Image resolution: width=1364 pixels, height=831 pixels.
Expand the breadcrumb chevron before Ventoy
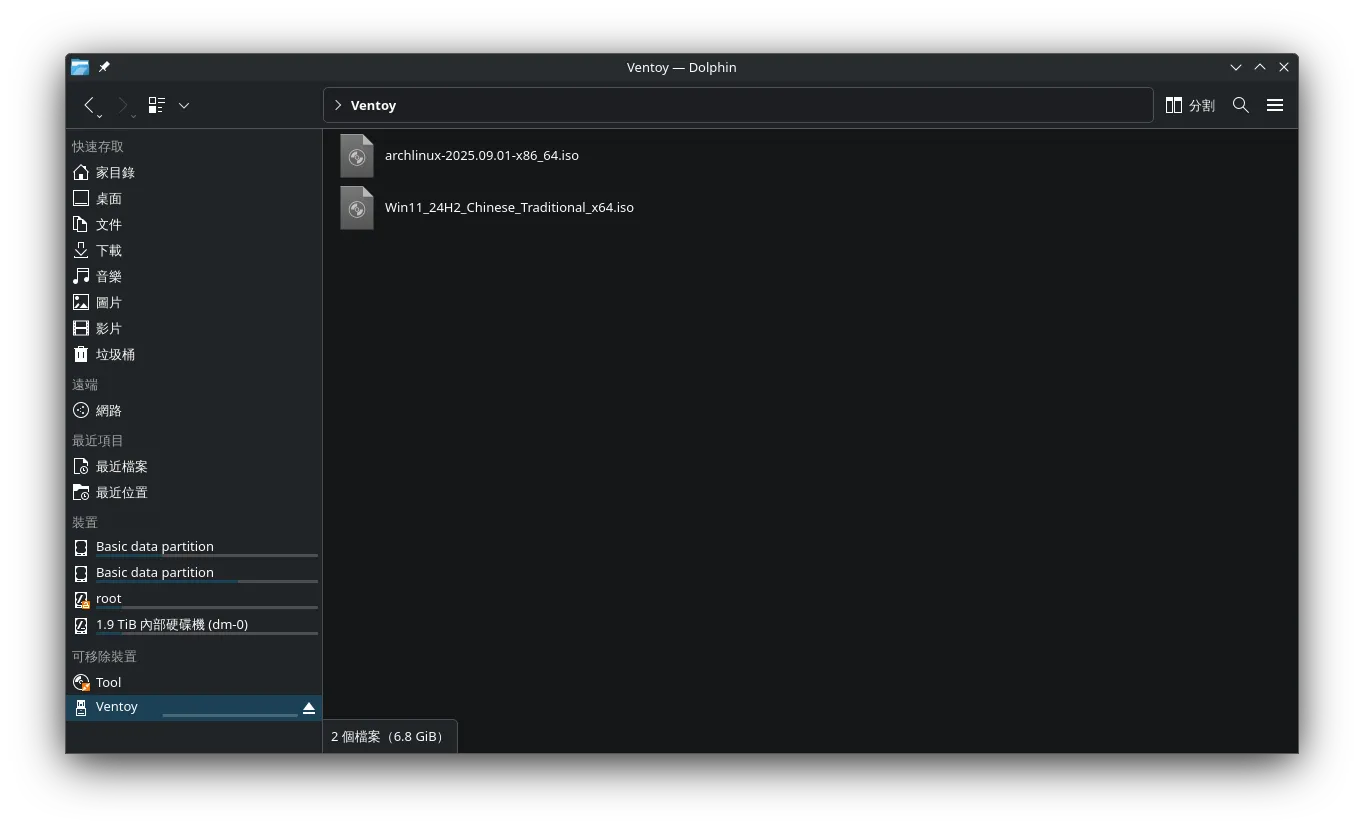tap(338, 105)
